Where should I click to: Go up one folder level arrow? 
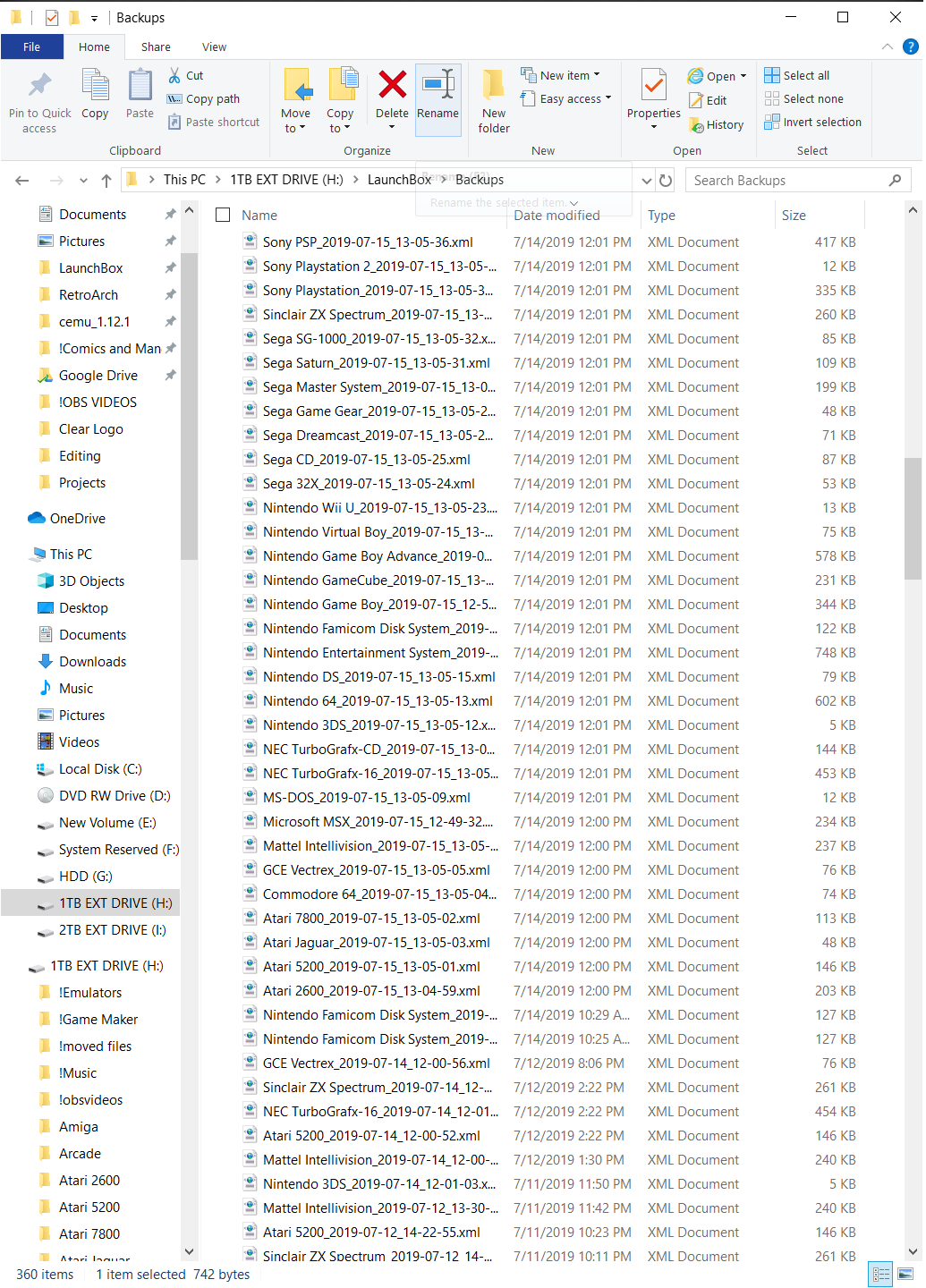click(106, 181)
